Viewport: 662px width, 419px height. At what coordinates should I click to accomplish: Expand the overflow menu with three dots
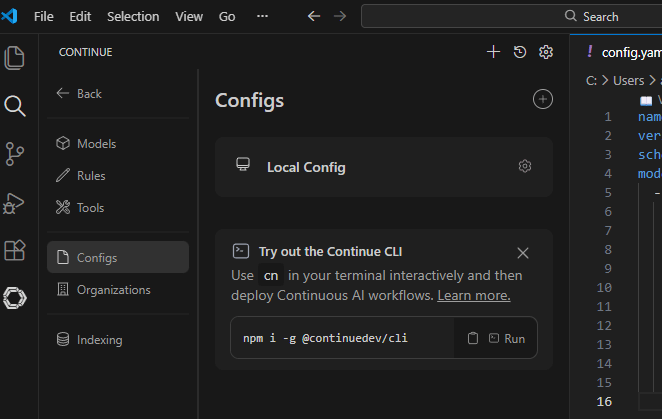(262, 17)
